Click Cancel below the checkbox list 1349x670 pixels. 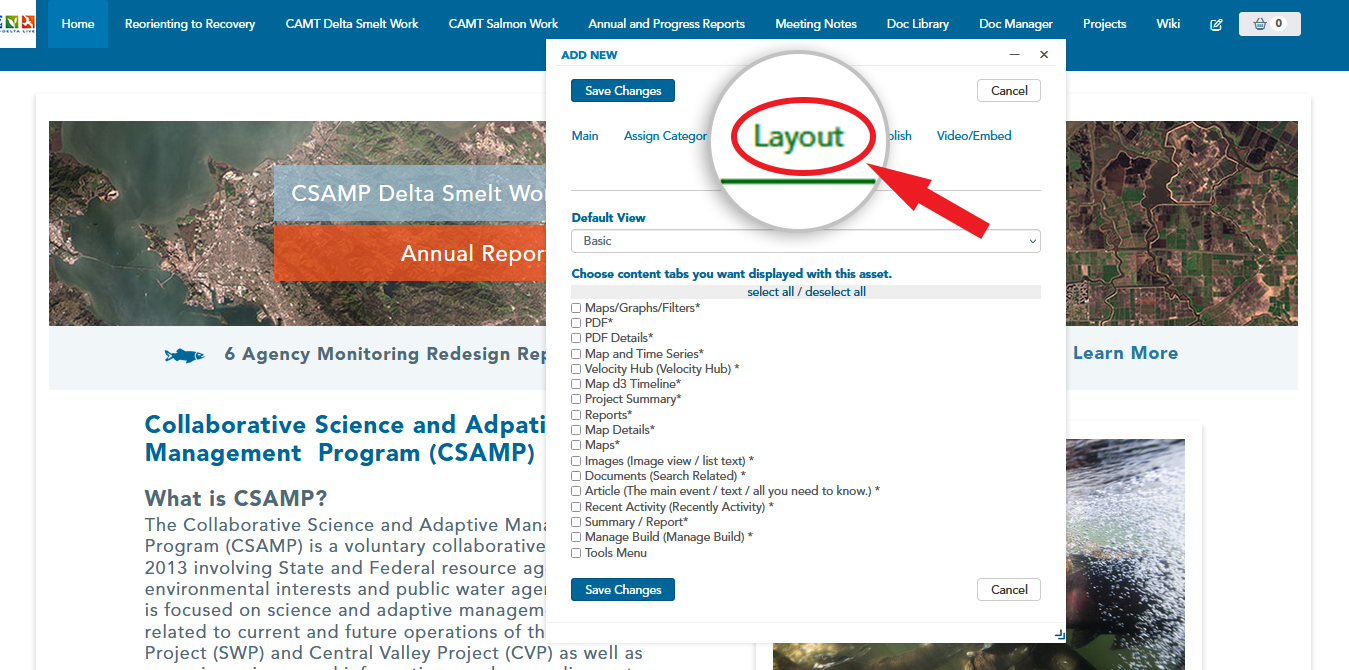click(1009, 590)
